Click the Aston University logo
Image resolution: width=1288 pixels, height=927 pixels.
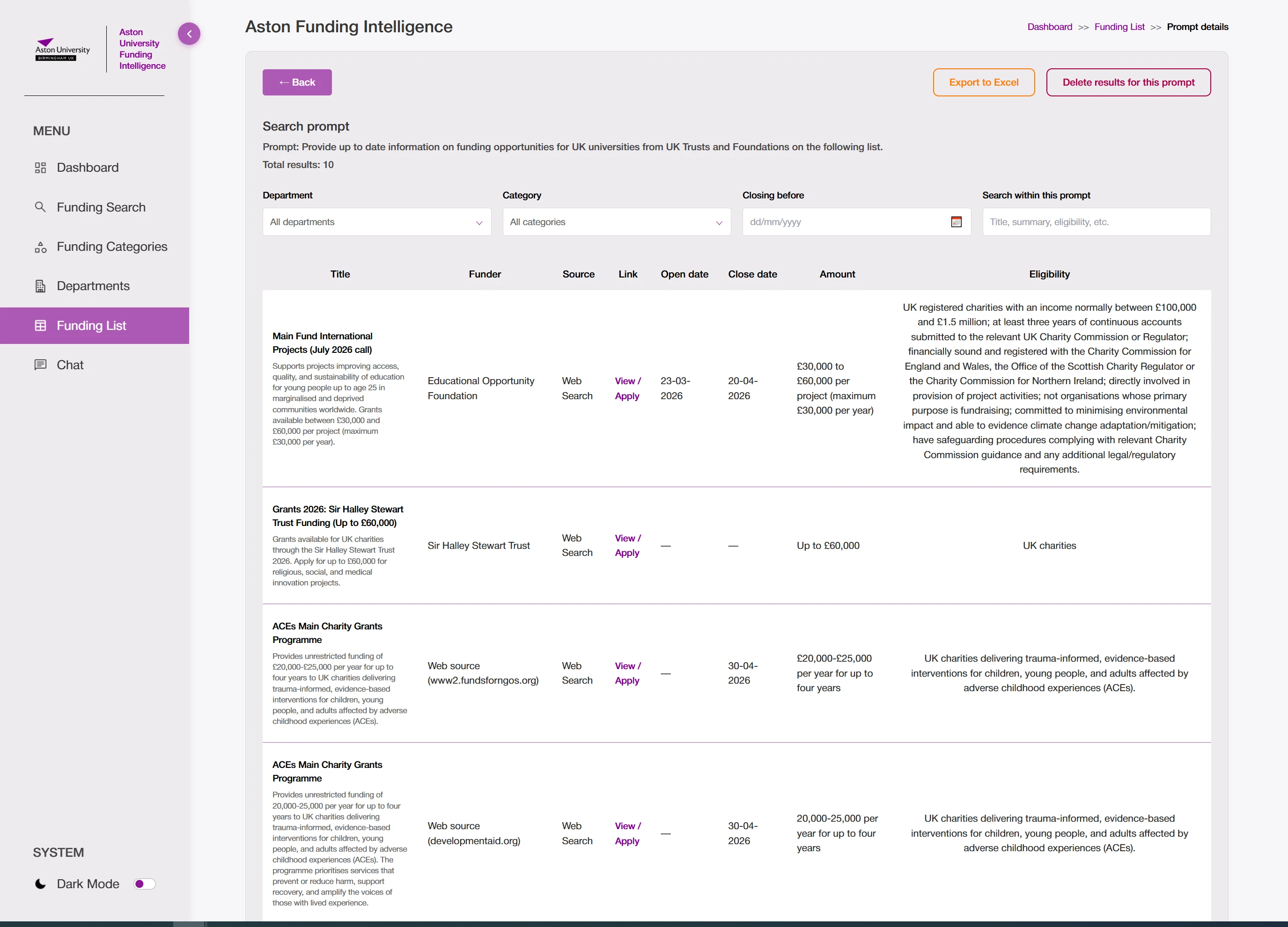(62, 50)
